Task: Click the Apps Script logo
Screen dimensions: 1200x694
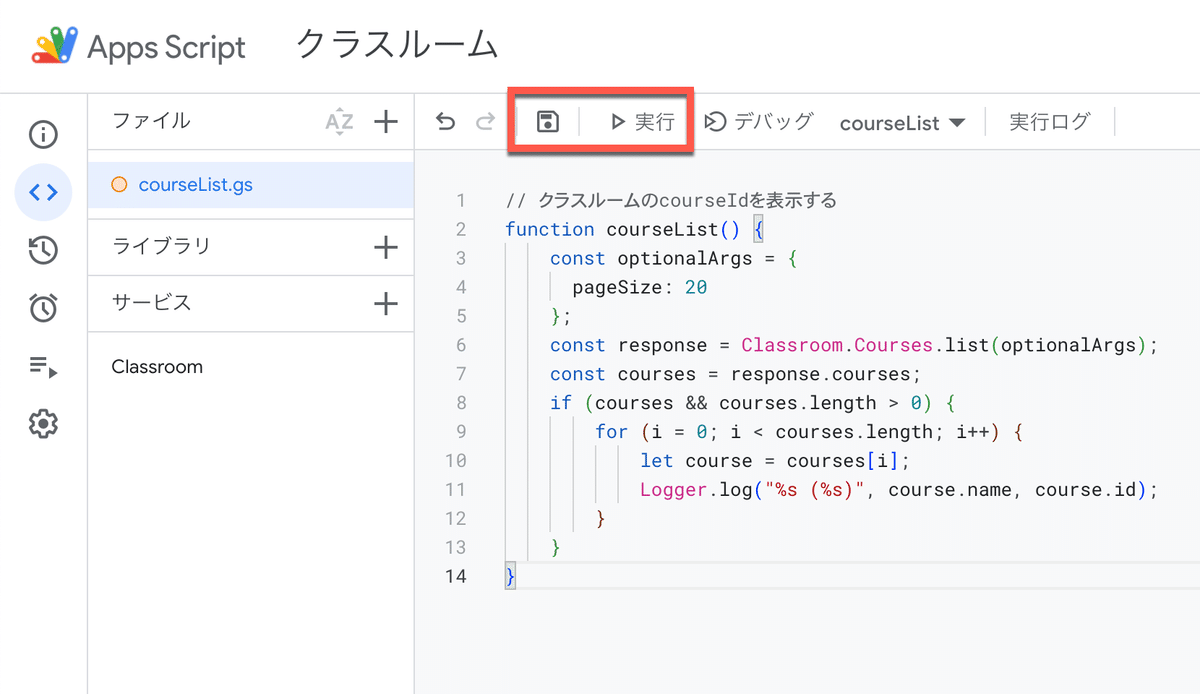Action: [139, 47]
